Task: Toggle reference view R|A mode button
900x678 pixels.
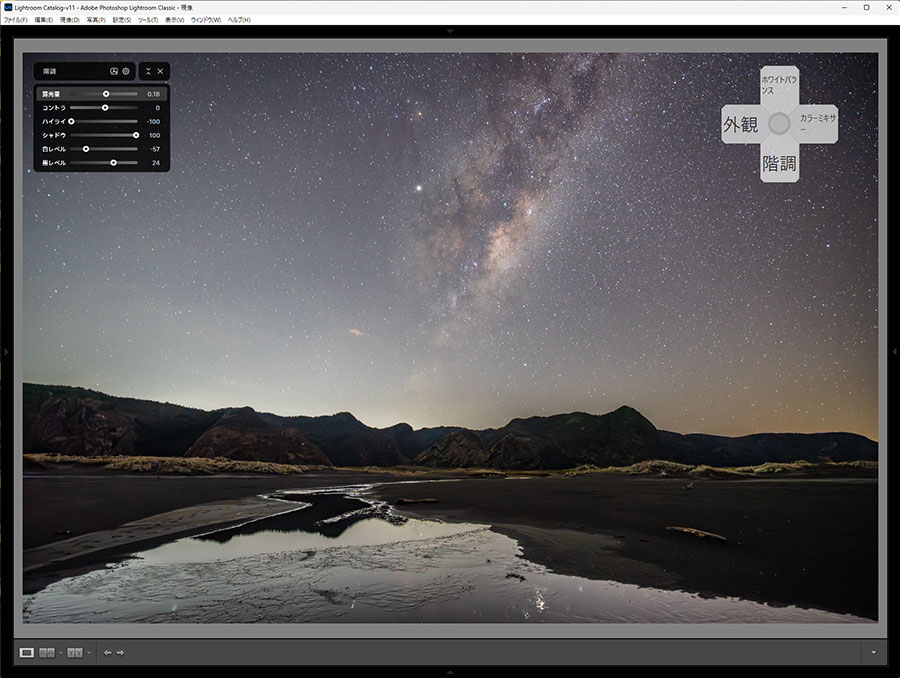Action: [47, 653]
